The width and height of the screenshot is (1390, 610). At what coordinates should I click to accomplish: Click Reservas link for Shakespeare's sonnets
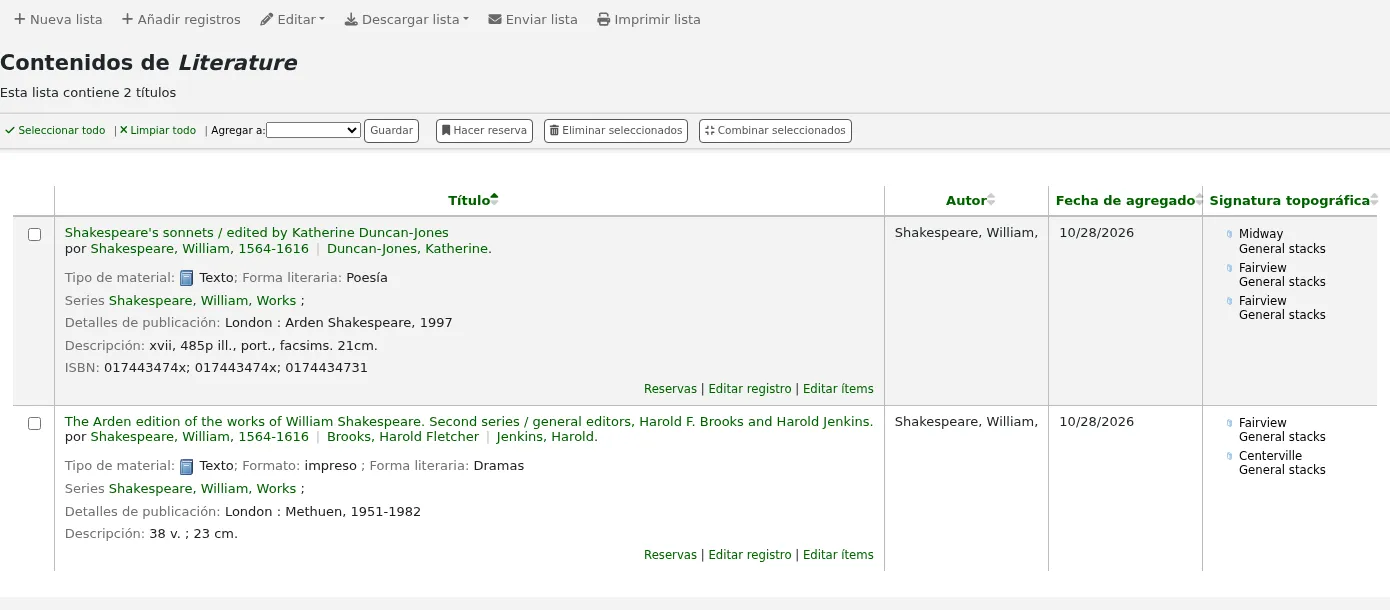tap(670, 389)
